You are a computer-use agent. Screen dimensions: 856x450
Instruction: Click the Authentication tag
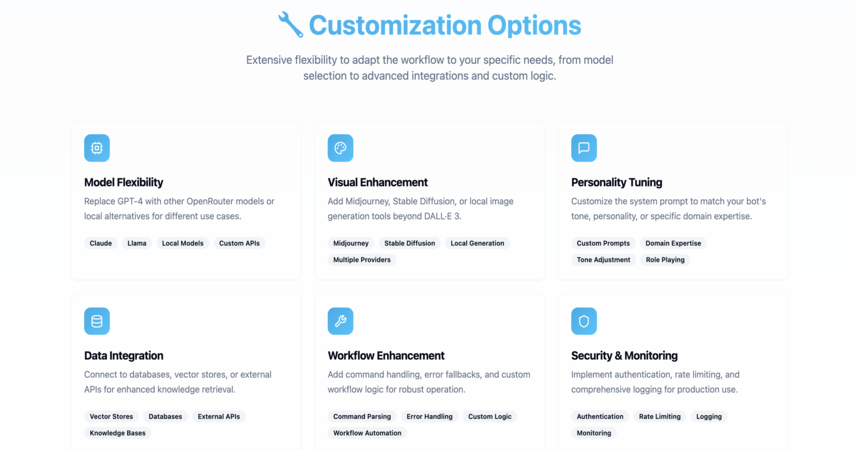[599, 416]
